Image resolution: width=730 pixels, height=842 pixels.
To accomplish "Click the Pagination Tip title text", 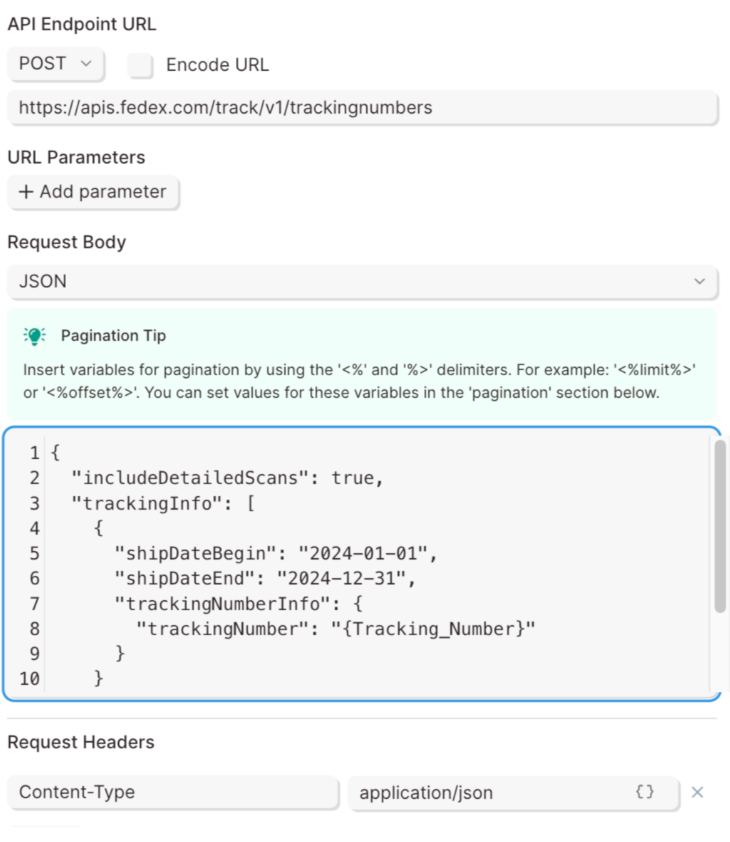I will [113, 336].
